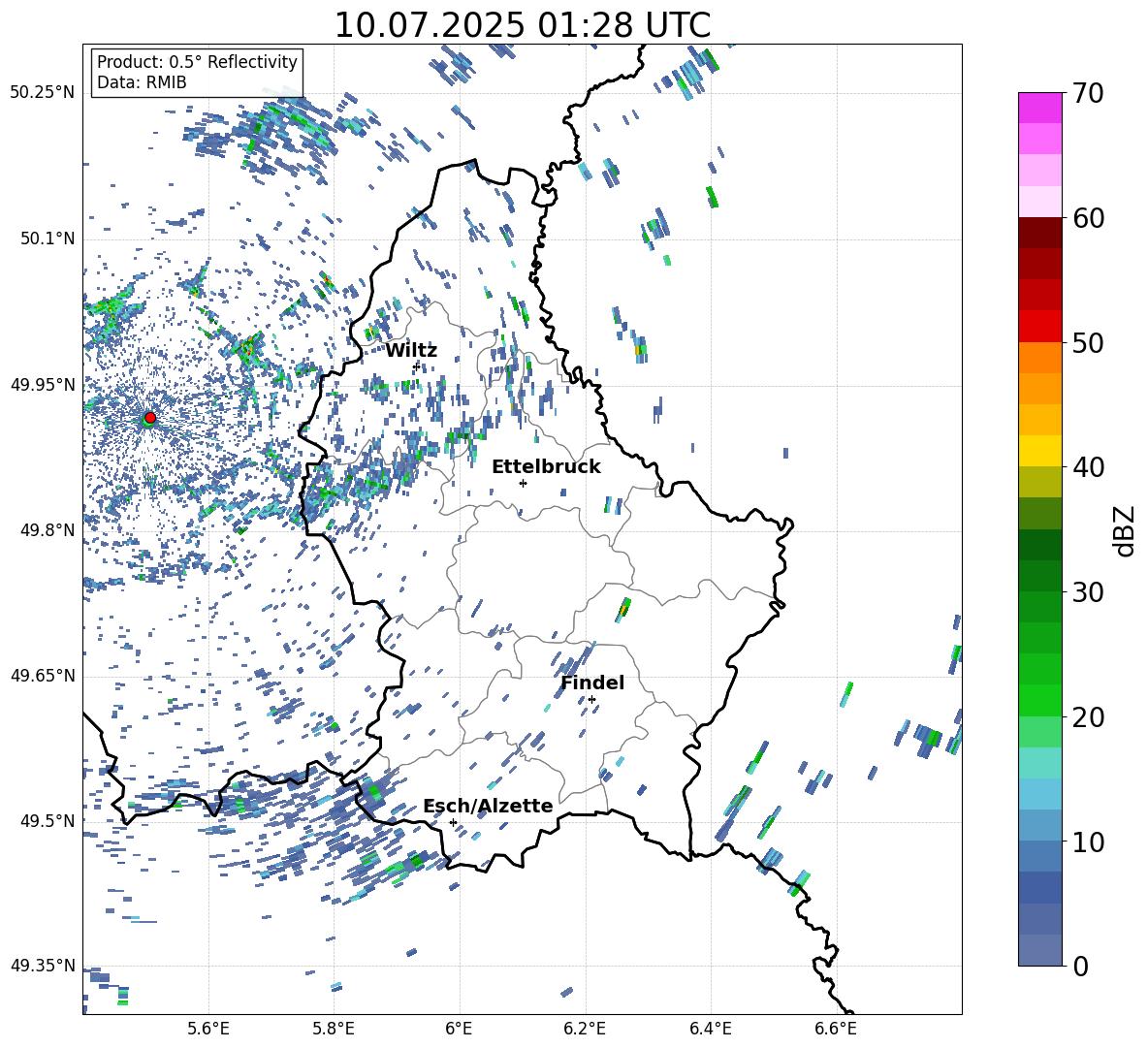The image size is (1148, 1048).
Task: Click the 5.8°E longitude label
Action: pos(334,1029)
